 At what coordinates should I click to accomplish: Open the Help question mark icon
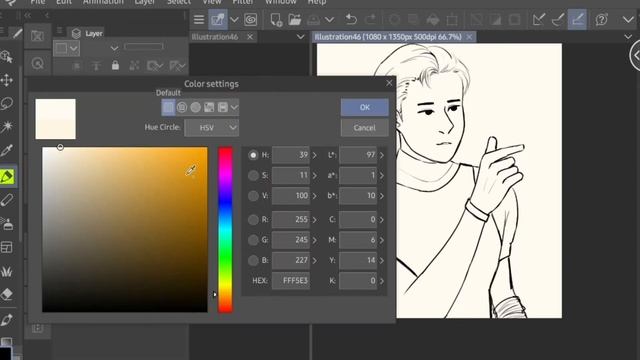tap(602, 20)
